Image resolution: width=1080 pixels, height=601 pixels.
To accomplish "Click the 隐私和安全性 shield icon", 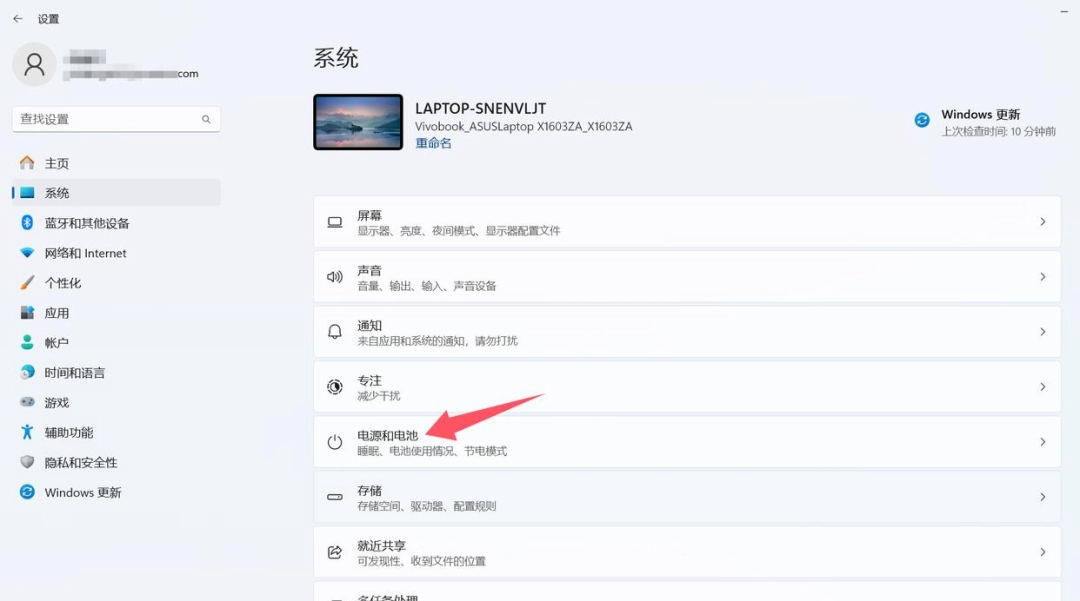I will 27,462.
